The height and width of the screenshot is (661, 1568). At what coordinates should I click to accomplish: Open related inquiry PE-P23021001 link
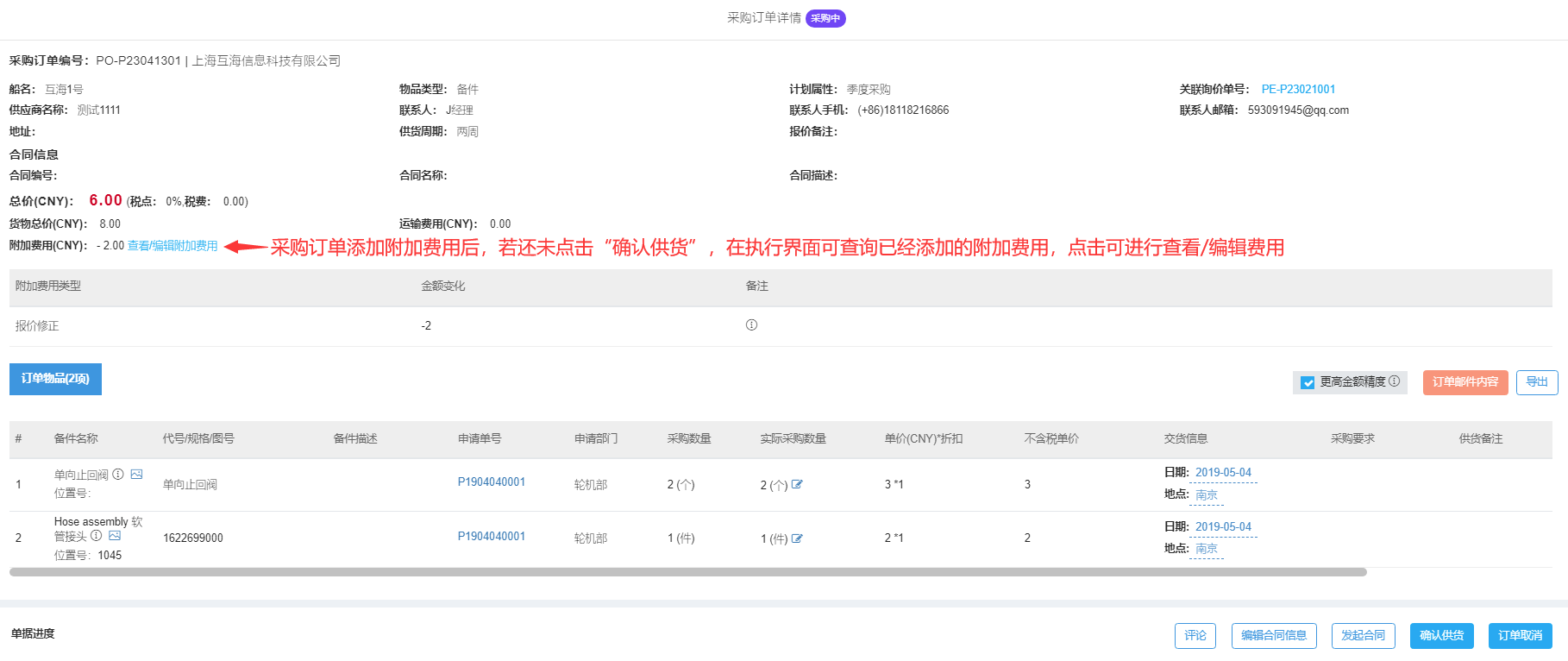point(1298,89)
